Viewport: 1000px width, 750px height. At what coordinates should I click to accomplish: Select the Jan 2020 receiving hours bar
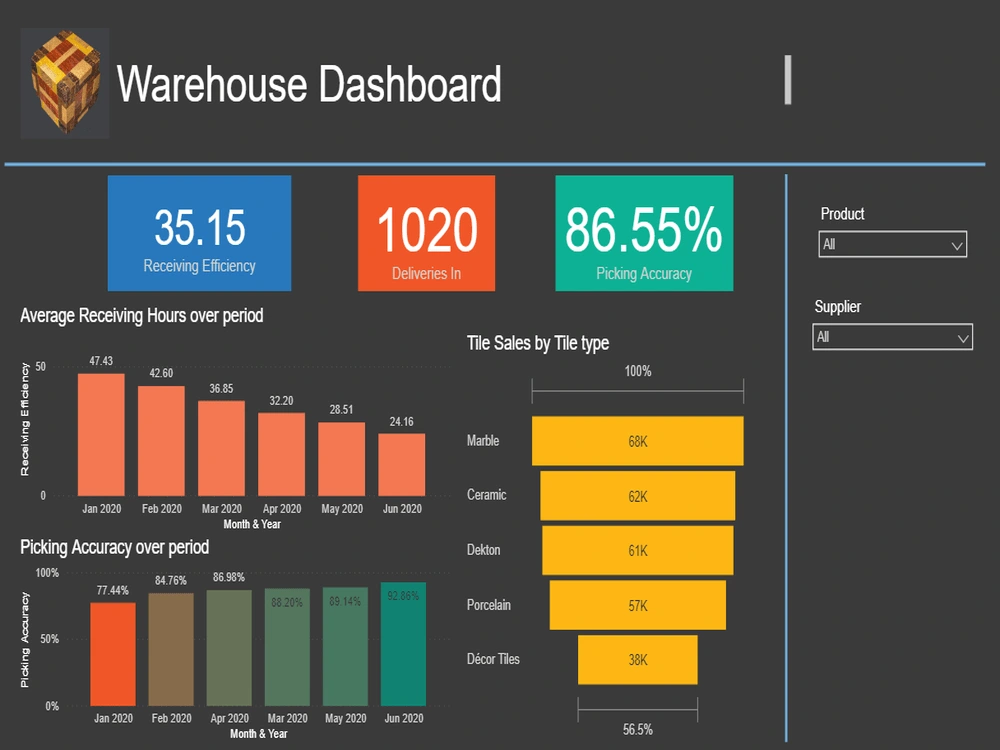click(100, 430)
